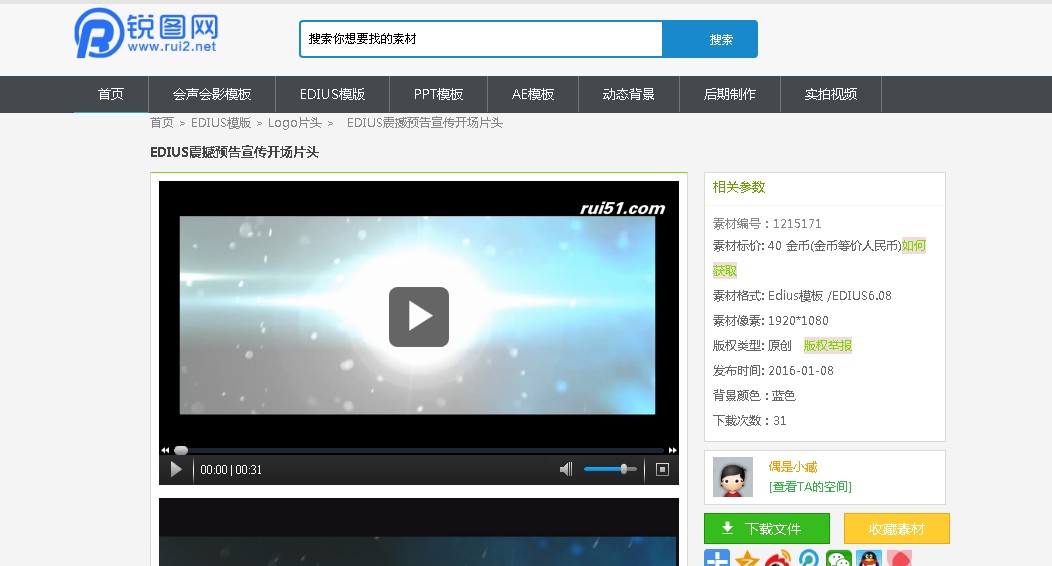Click the 相关参数 panel heading
This screenshot has width=1052, height=566.
point(739,187)
